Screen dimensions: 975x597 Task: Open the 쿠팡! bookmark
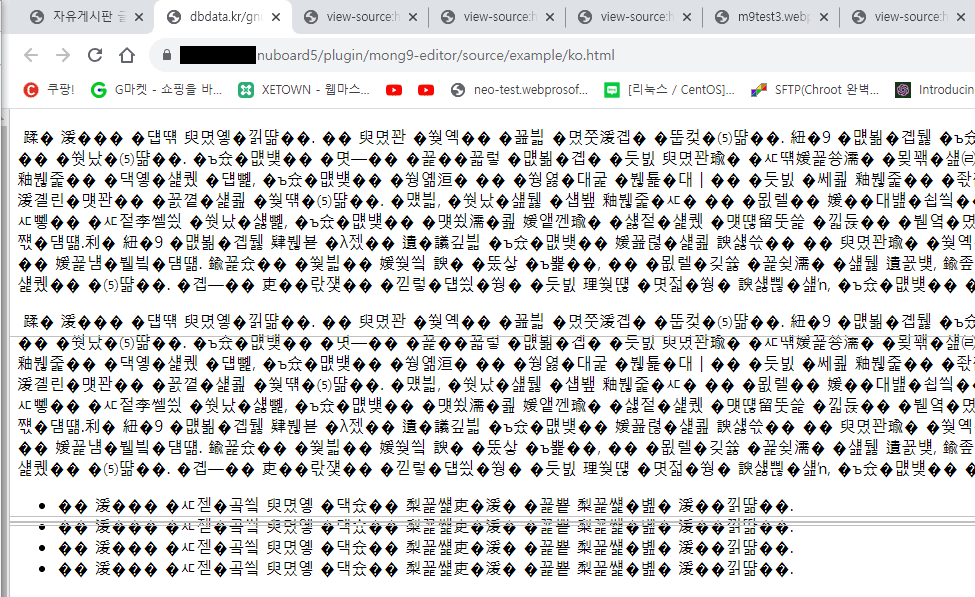[49, 90]
